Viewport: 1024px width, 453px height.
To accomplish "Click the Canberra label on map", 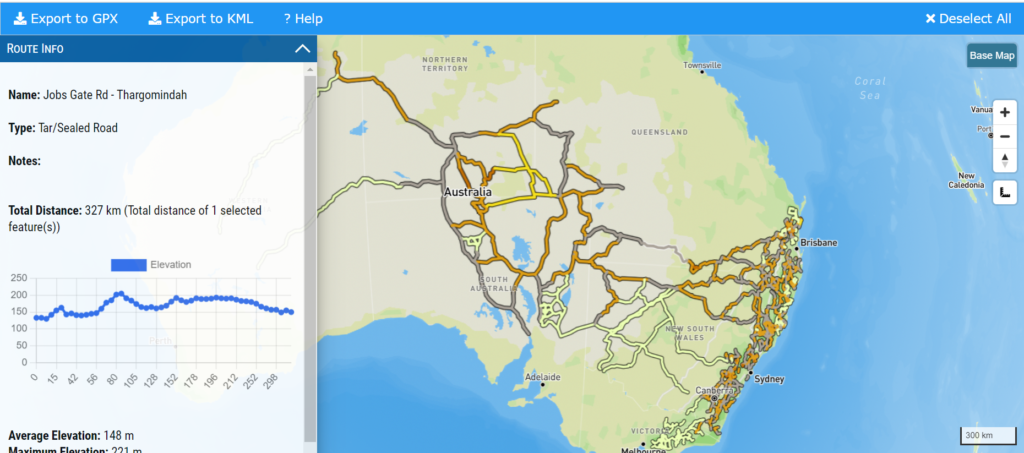I will [714, 390].
